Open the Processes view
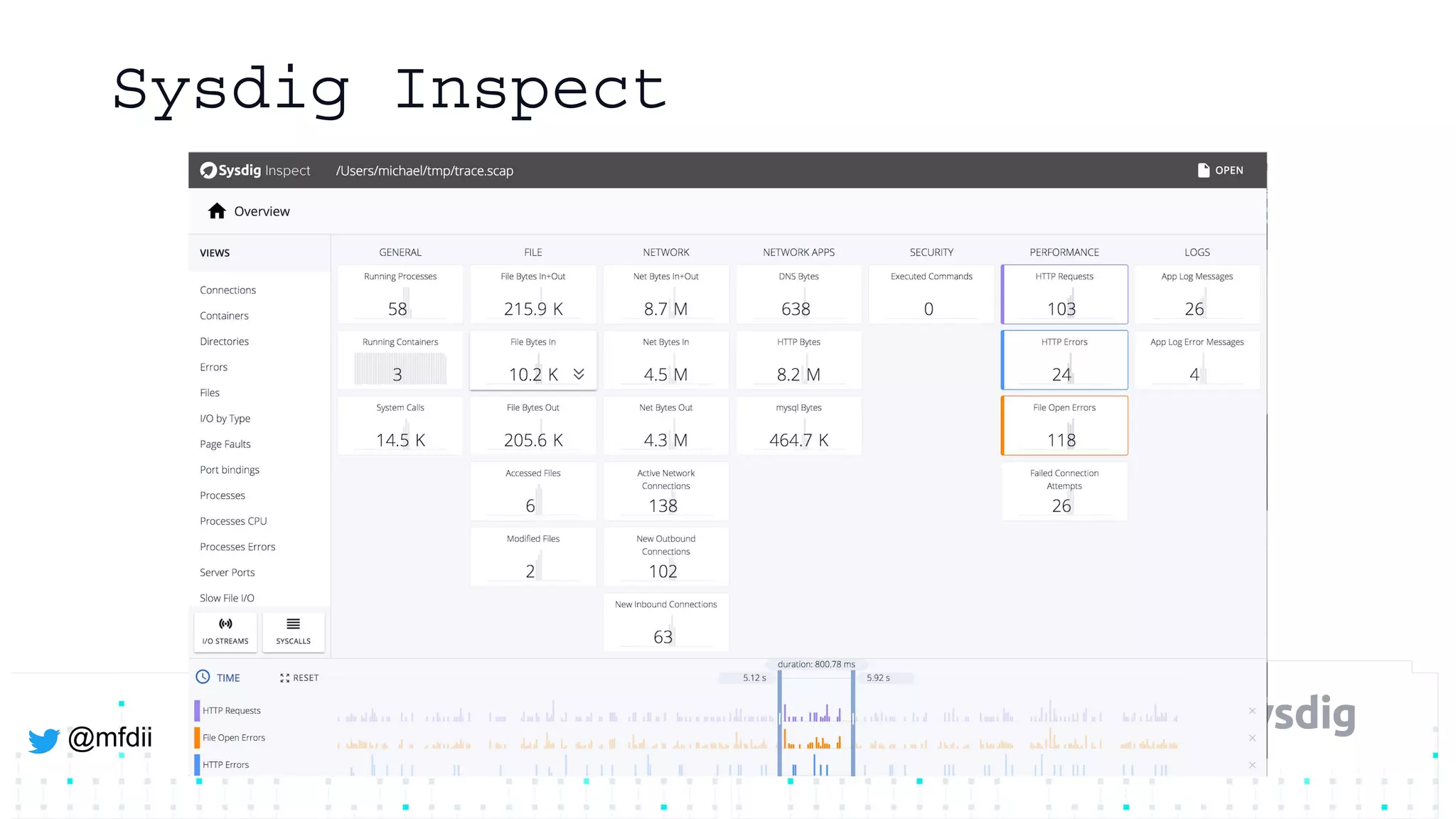1456x819 pixels. click(222, 496)
